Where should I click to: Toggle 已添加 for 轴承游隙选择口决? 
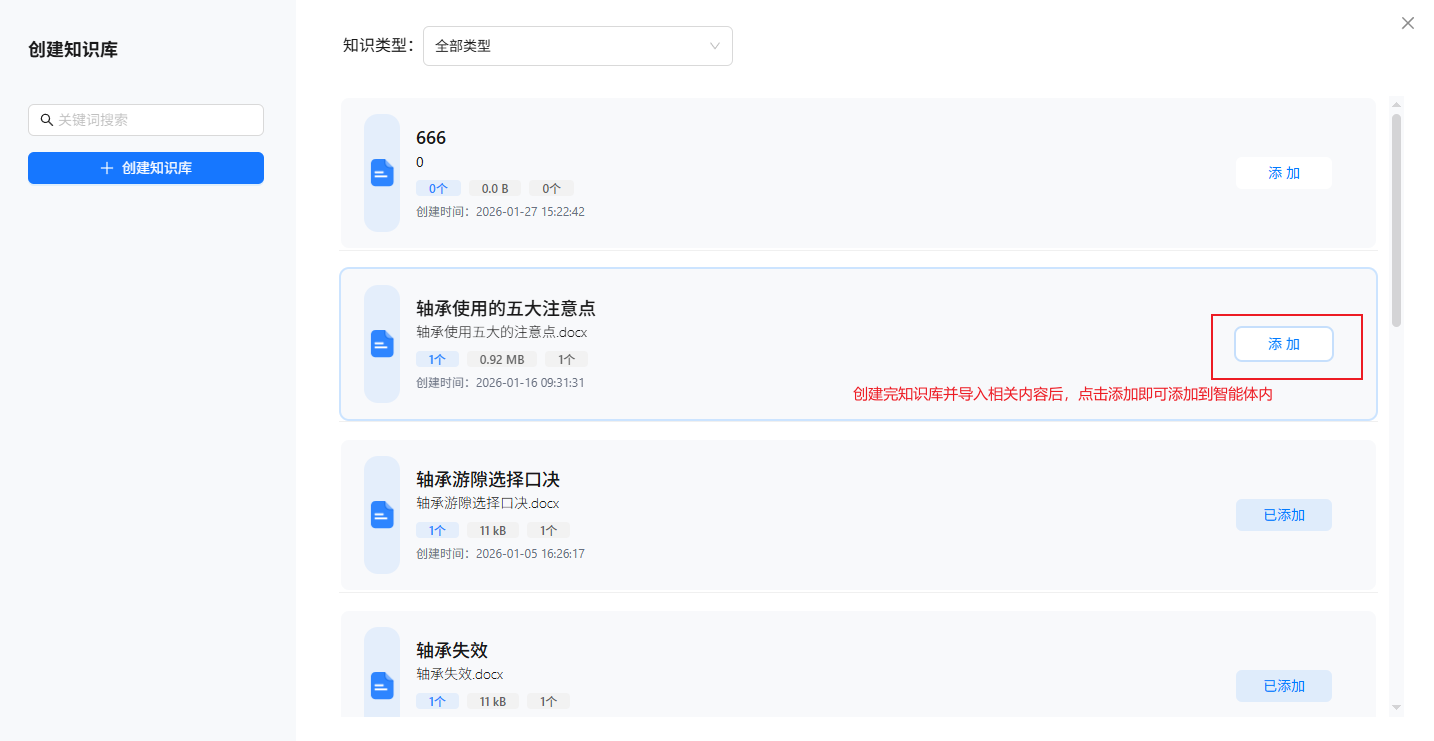pyautogui.click(x=1283, y=515)
